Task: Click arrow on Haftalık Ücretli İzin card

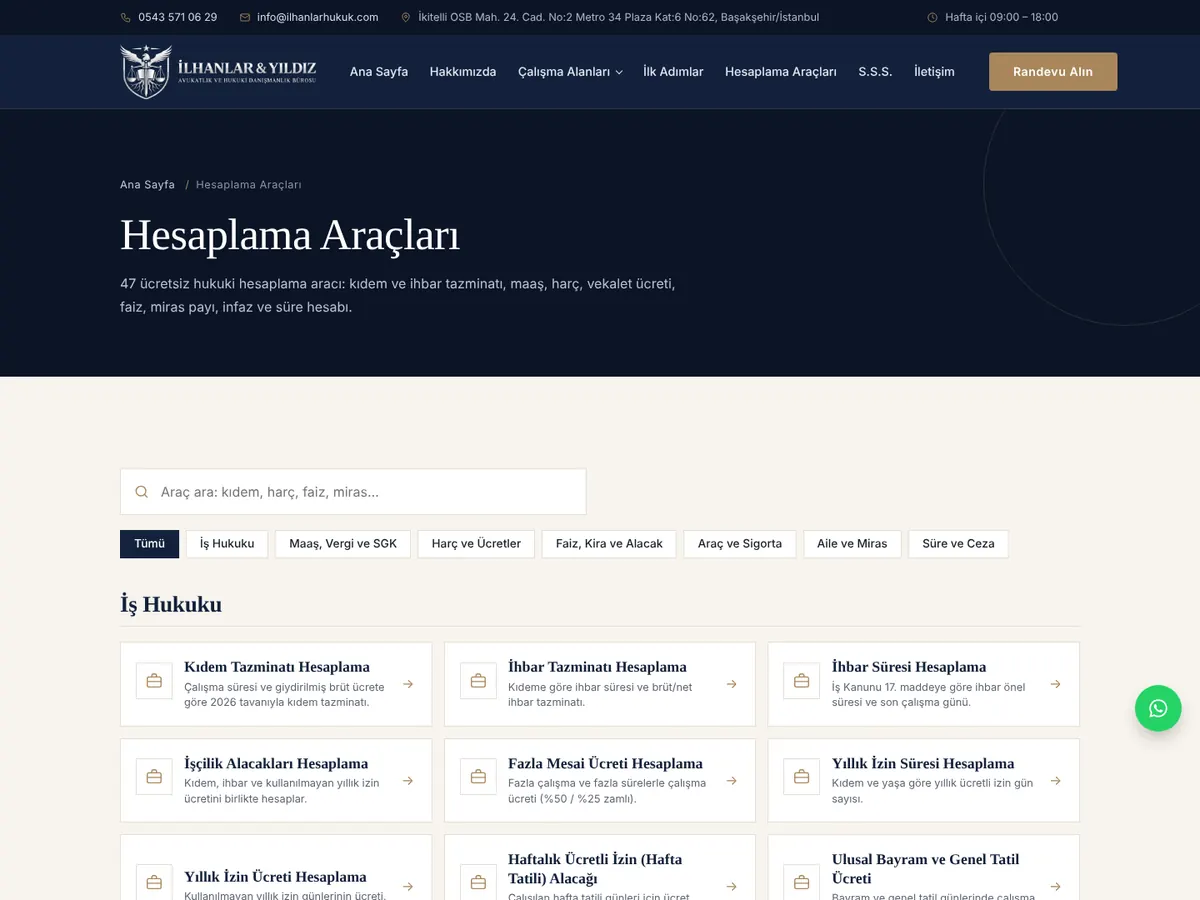Action: click(732, 886)
